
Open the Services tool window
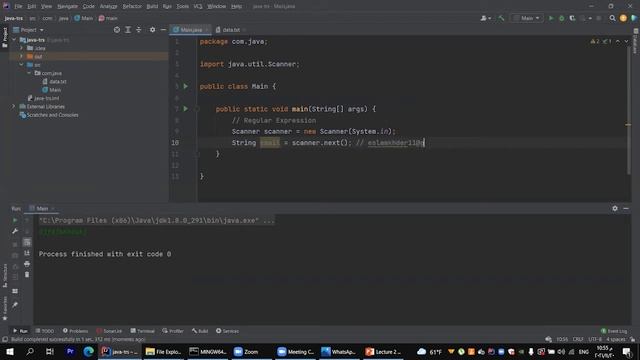[x=227, y=331]
